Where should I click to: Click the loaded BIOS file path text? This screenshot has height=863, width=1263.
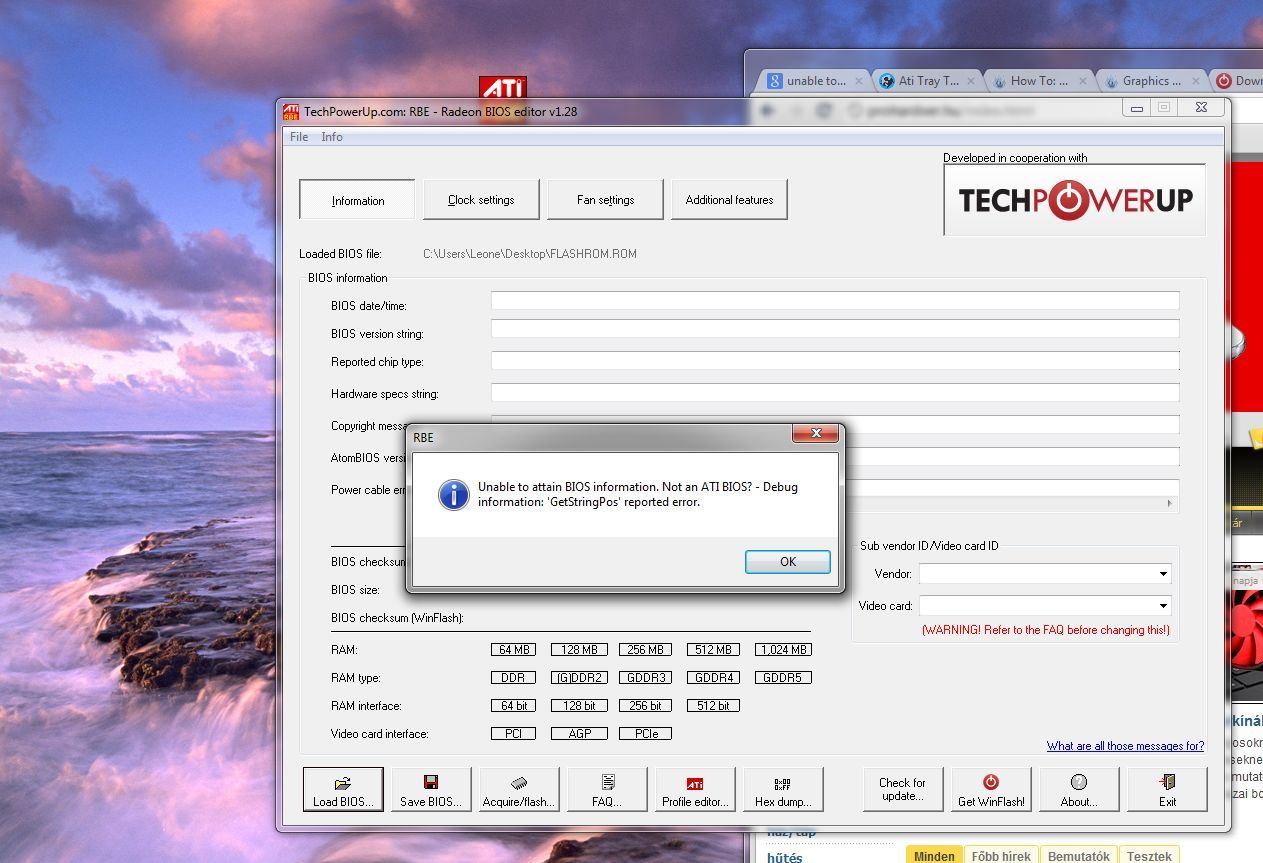tap(530, 254)
